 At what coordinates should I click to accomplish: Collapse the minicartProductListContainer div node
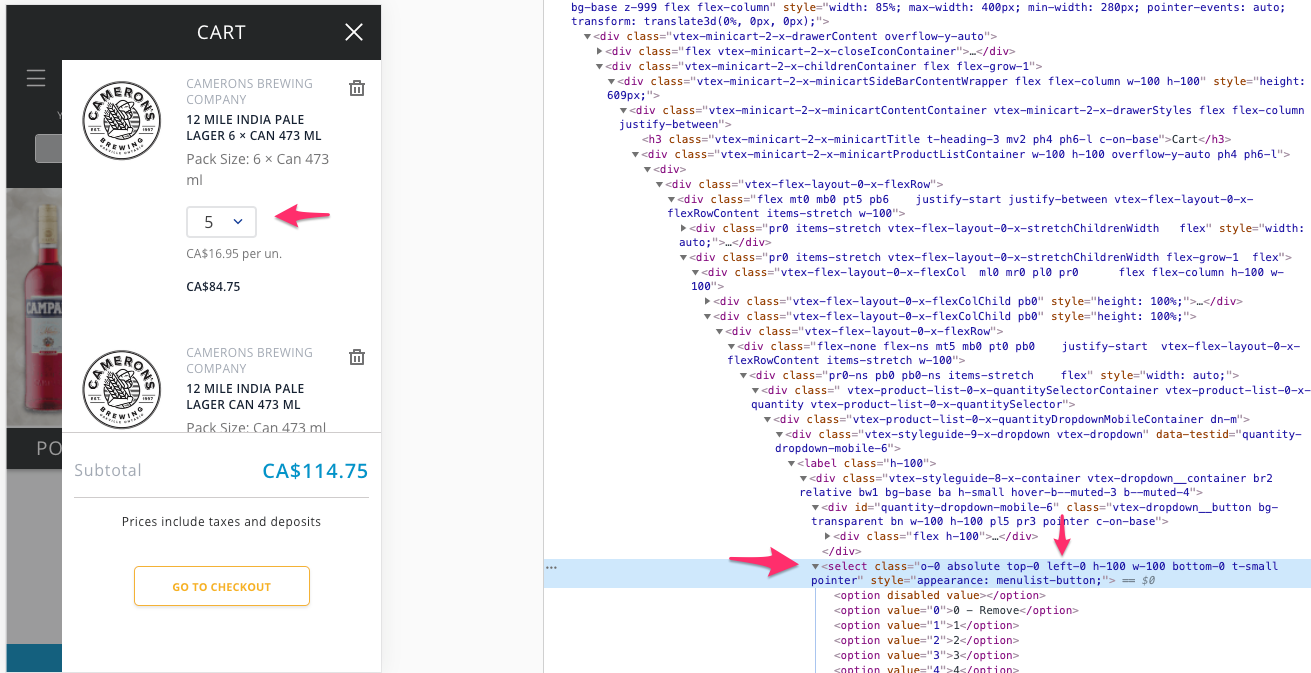[x=635, y=155]
